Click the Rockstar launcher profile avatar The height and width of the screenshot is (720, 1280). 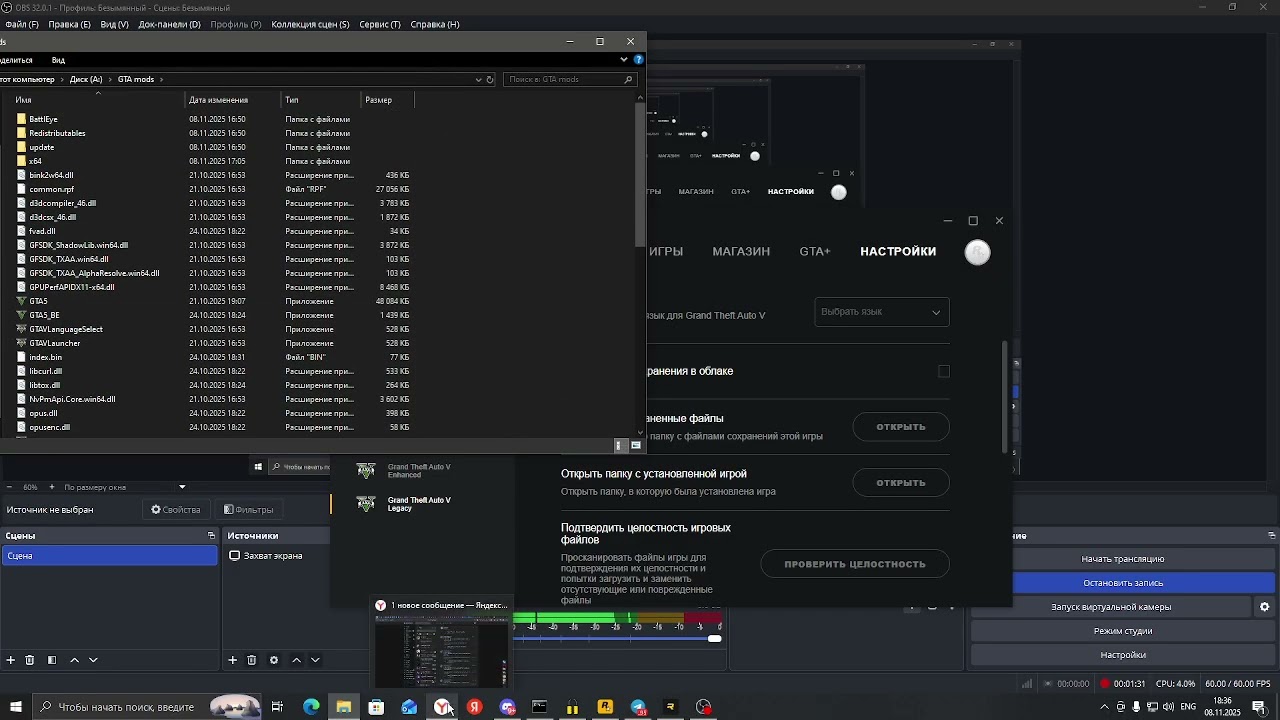tap(977, 252)
